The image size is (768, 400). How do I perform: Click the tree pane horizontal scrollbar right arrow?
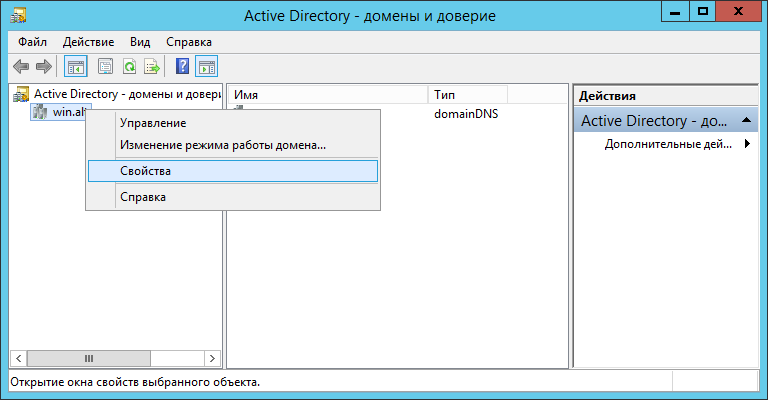point(211,358)
